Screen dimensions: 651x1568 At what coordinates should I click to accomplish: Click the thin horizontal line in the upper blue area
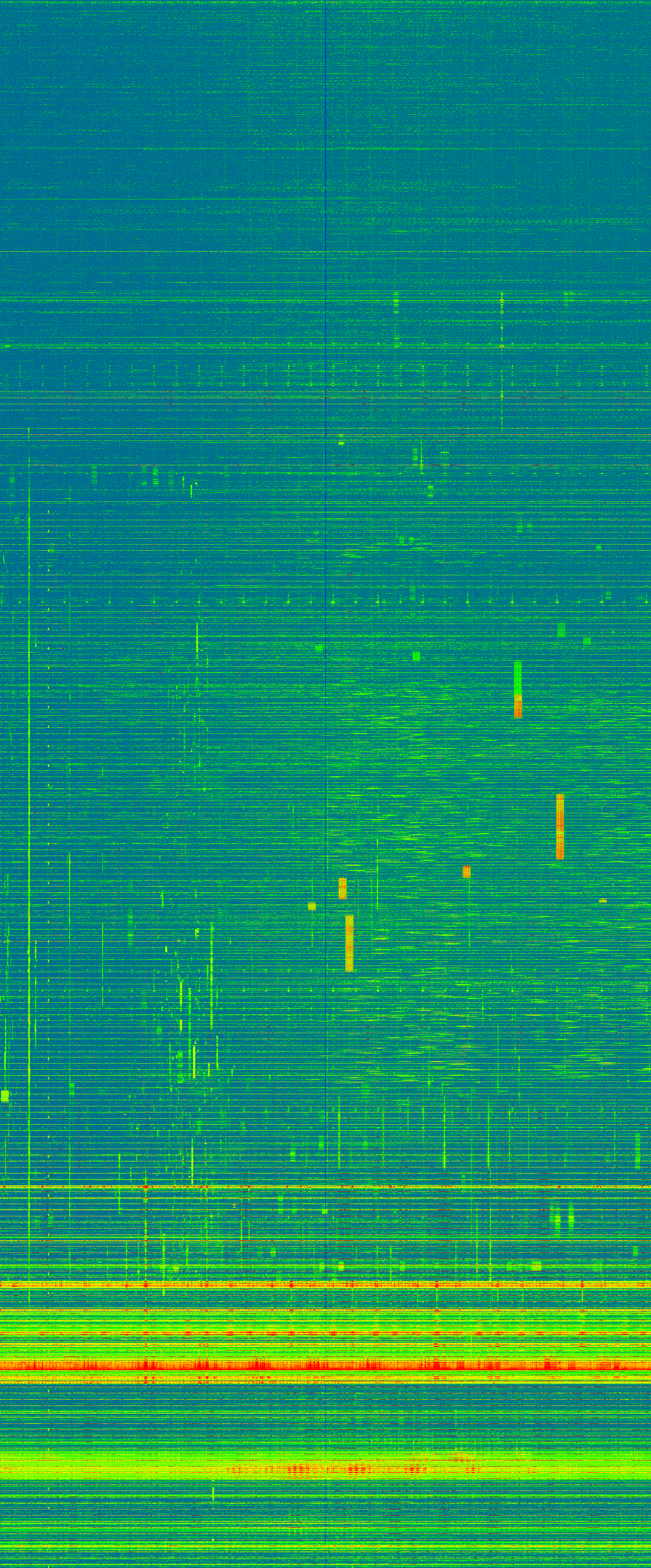coord(325,252)
